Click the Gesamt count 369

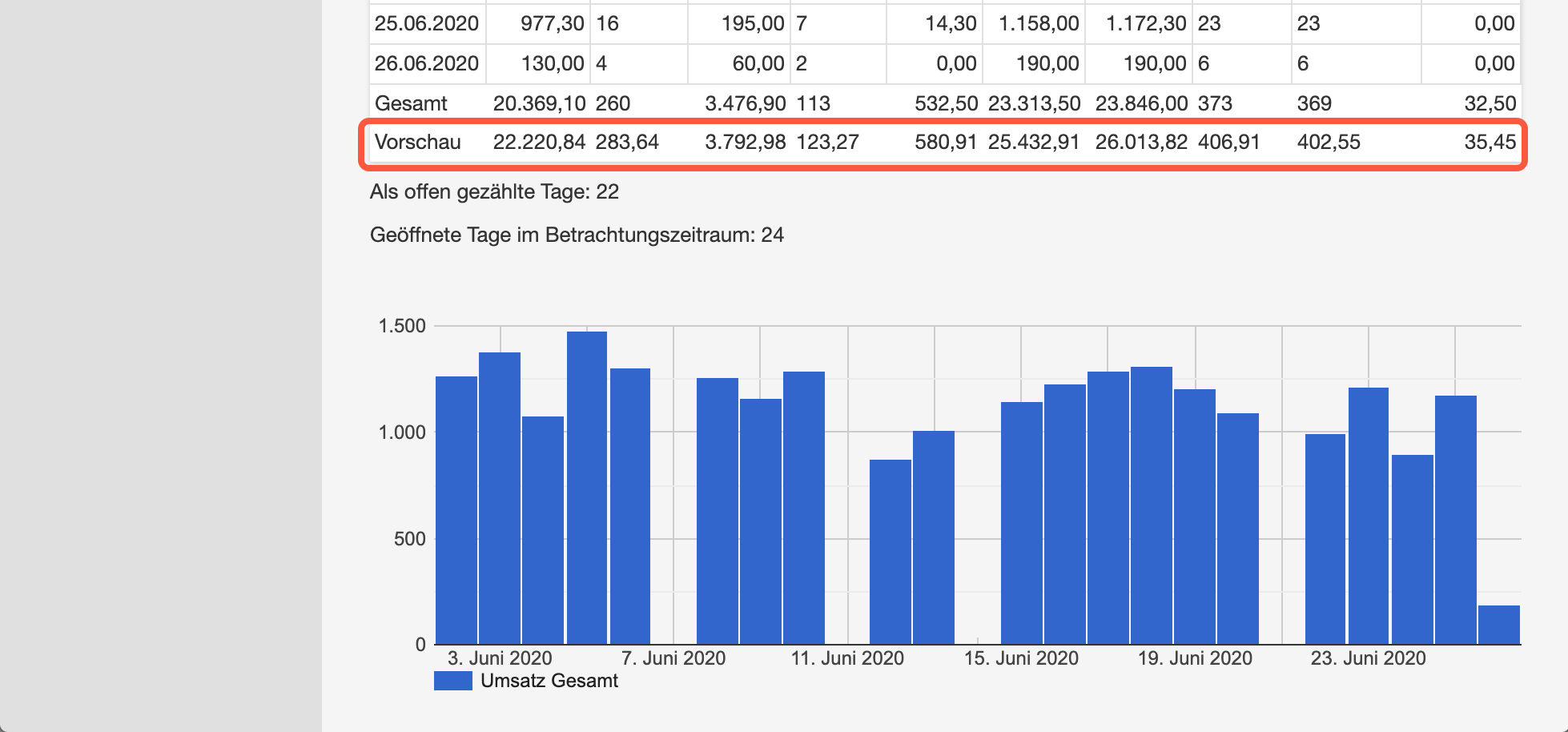click(x=1314, y=103)
